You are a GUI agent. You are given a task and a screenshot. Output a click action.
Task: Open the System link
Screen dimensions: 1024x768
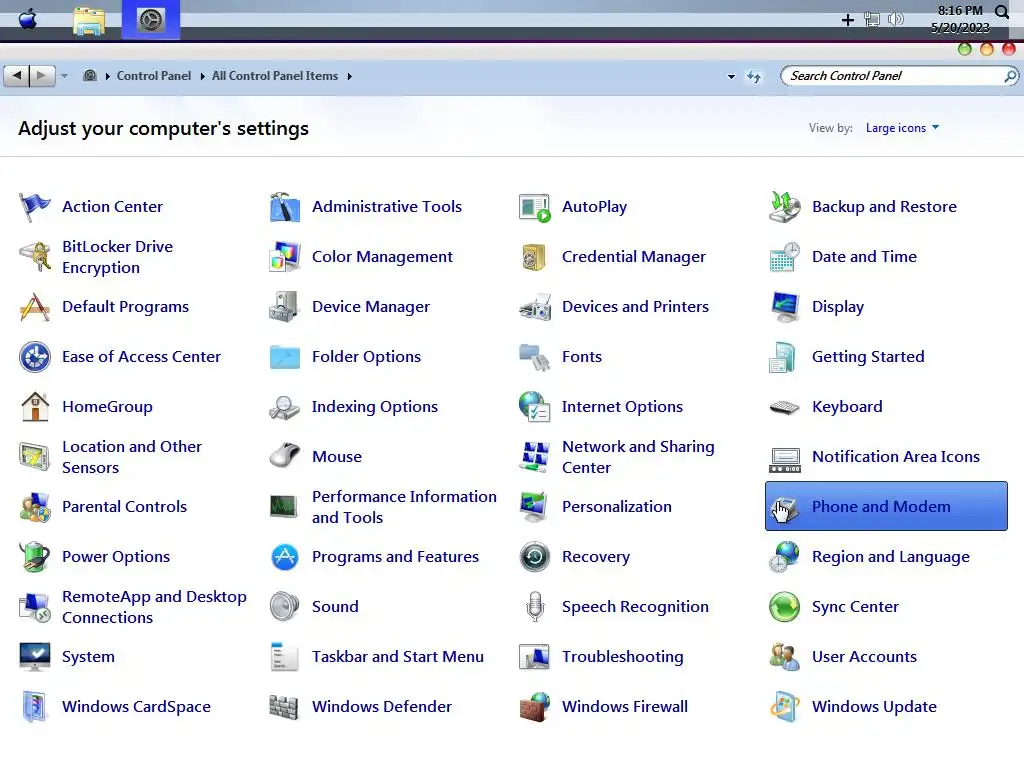click(88, 657)
